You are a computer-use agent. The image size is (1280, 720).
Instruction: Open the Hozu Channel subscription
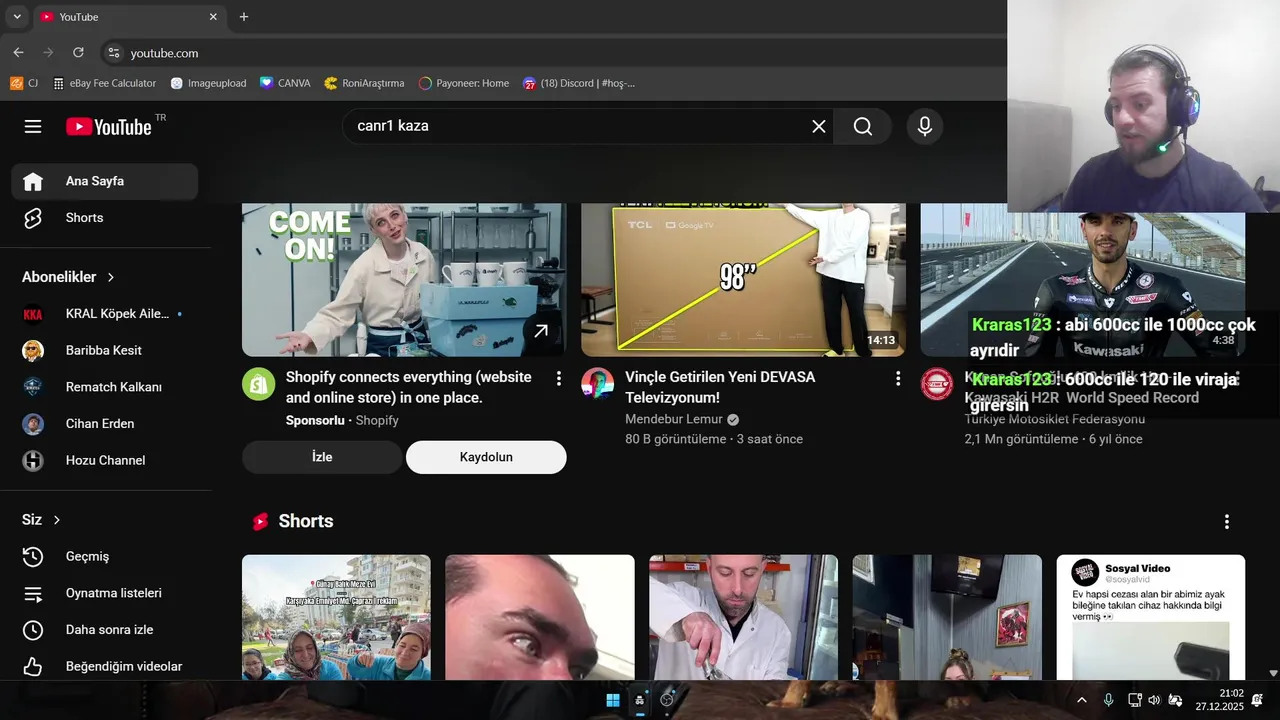pos(105,460)
